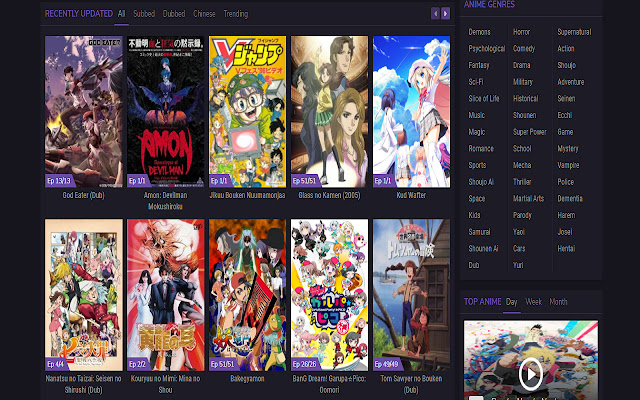Viewport: 640px width, 400px height.
Task: Open the BanG Dream Garupa Pico poster
Action: coord(329,295)
